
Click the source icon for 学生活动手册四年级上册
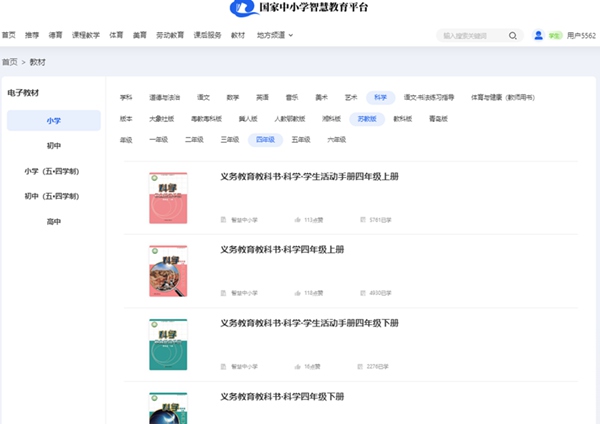point(223,220)
